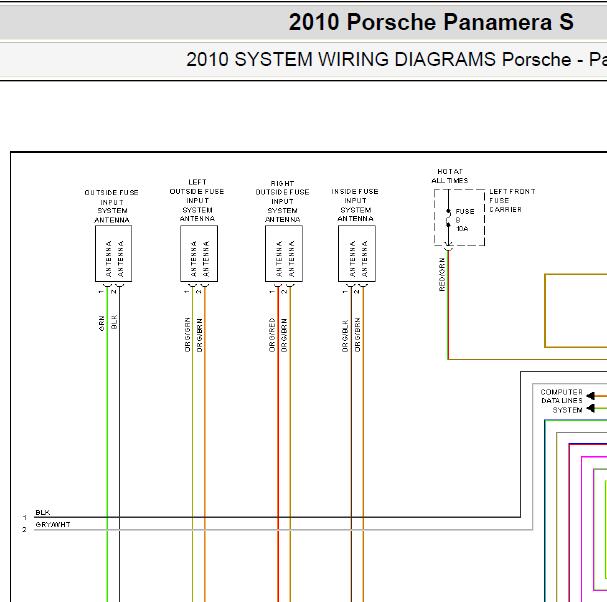The height and width of the screenshot is (602, 607).
Task: Click the 'ORG/BRN' label next to ORG/GRN
Action: [199, 335]
